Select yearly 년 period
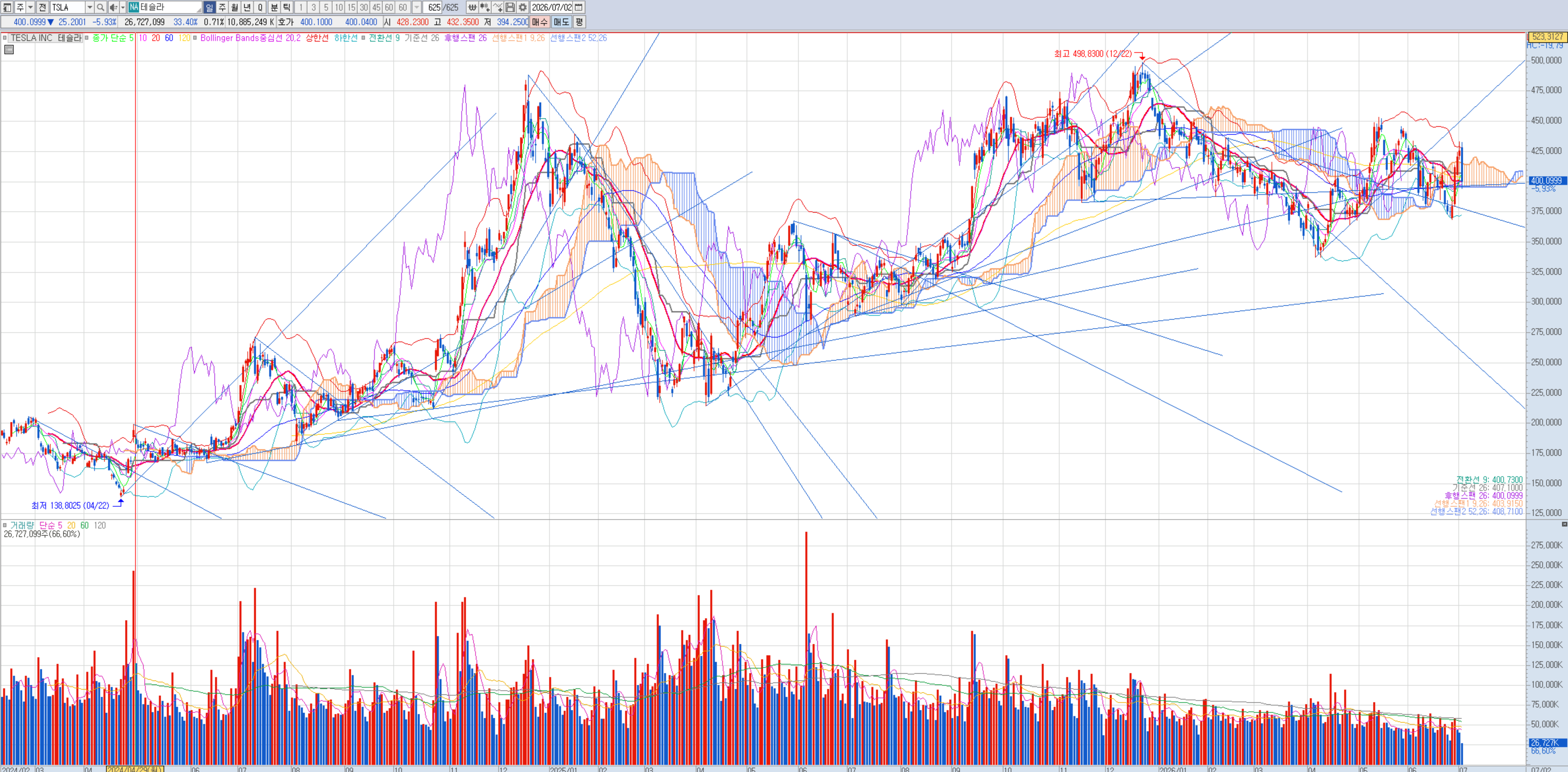The height and width of the screenshot is (772, 1568). [247, 7]
